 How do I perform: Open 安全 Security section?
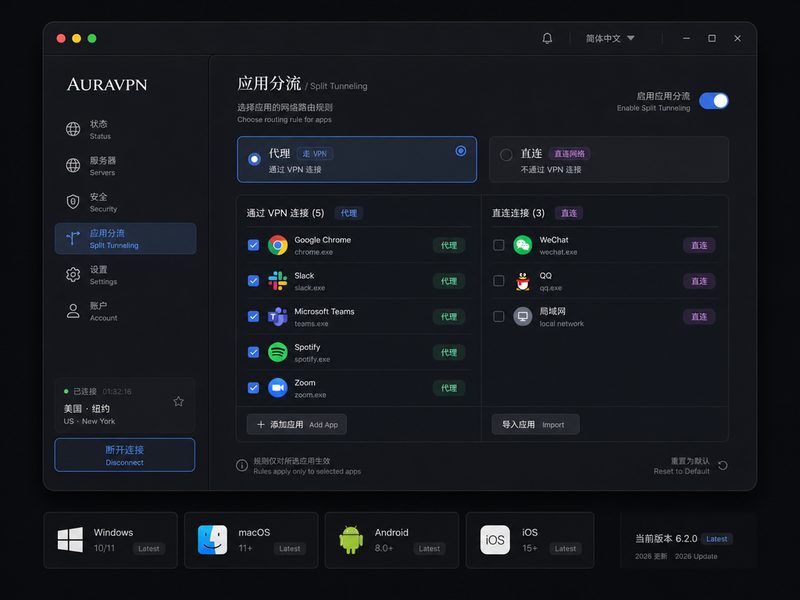125,202
